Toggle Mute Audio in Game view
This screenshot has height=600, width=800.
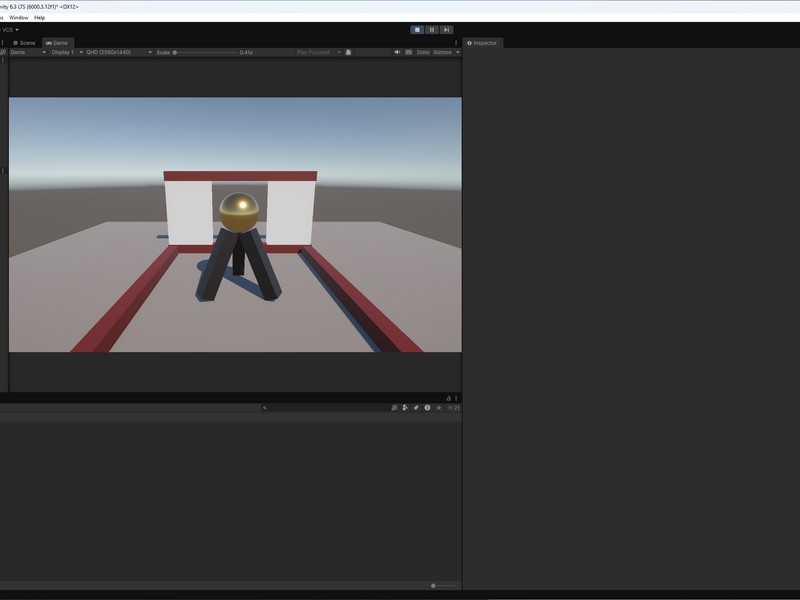(397, 52)
